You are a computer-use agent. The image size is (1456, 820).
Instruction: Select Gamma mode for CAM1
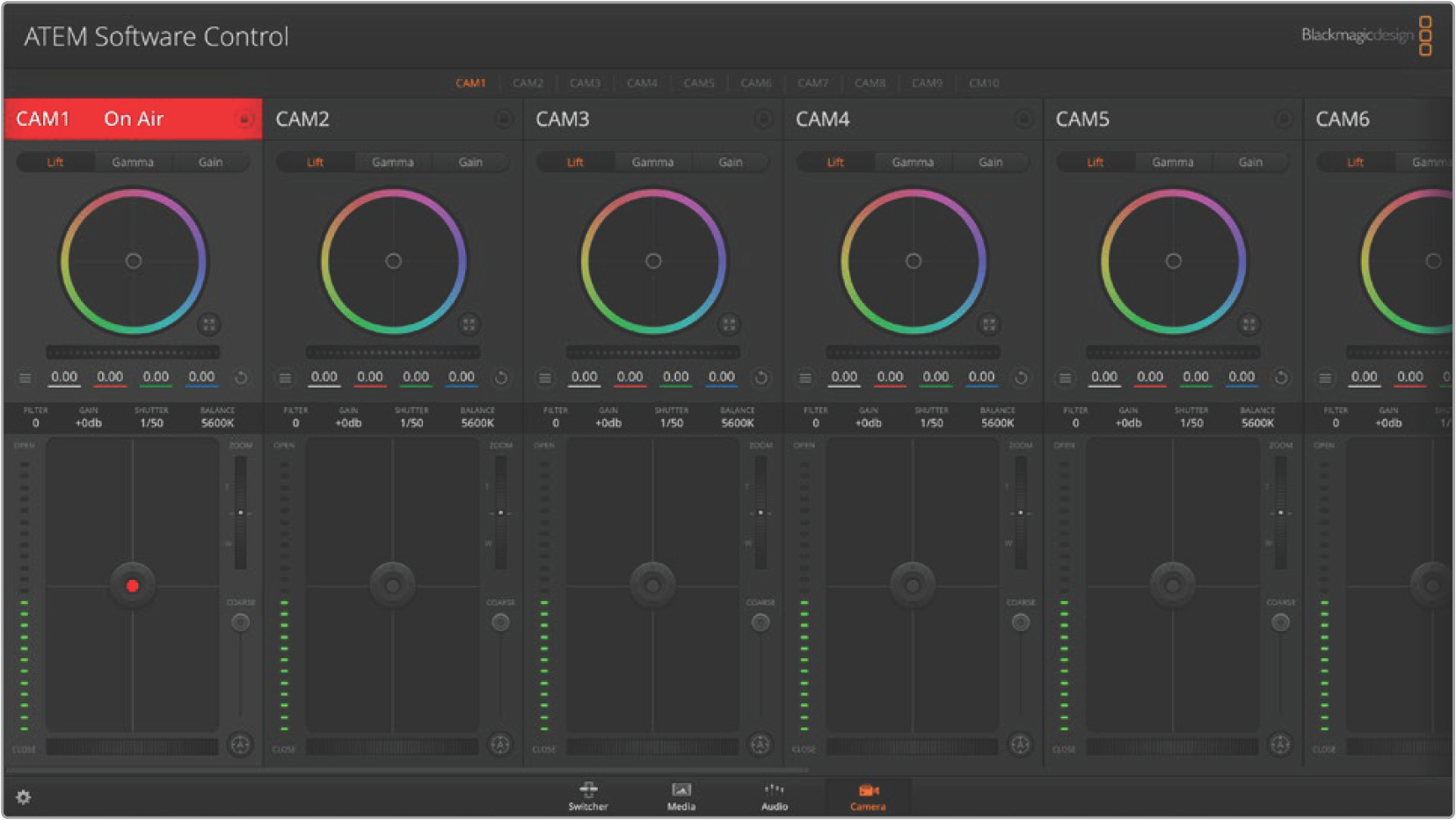point(133,162)
